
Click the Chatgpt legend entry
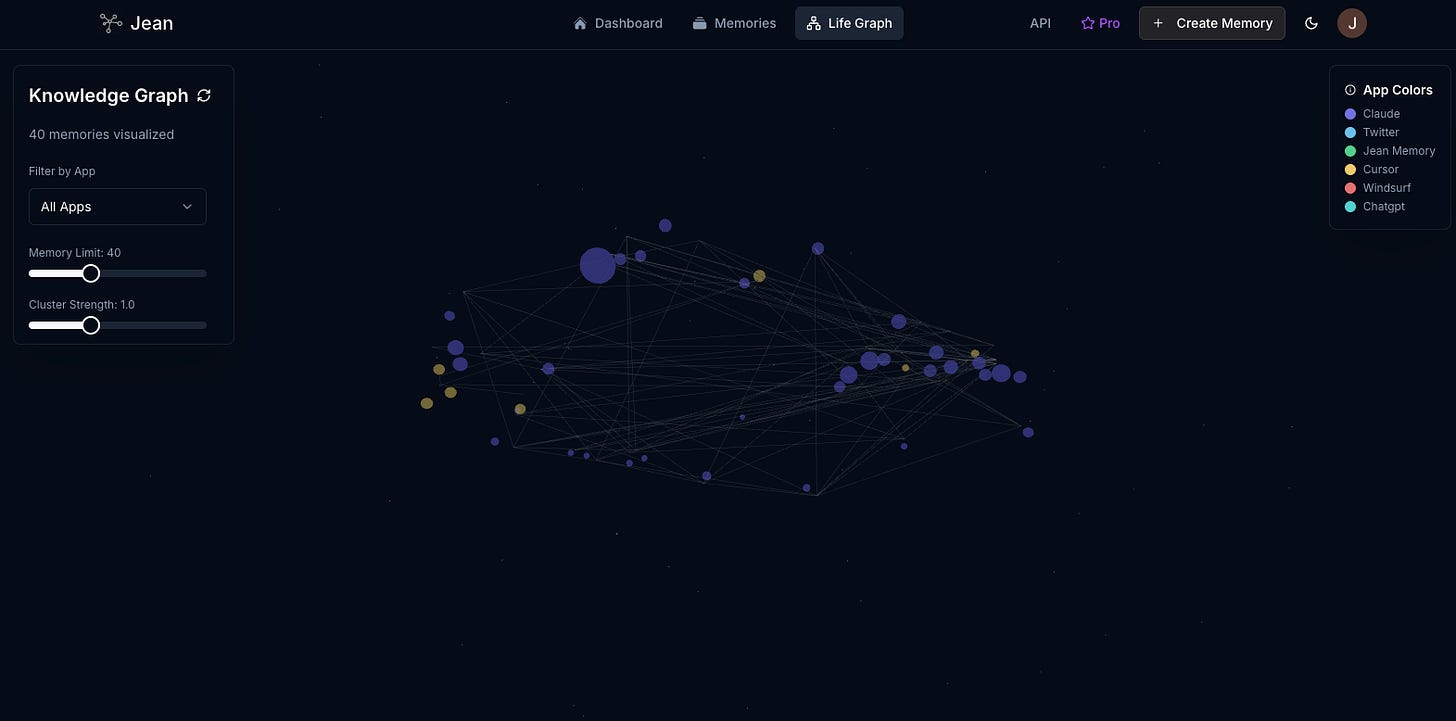(1375, 206)
